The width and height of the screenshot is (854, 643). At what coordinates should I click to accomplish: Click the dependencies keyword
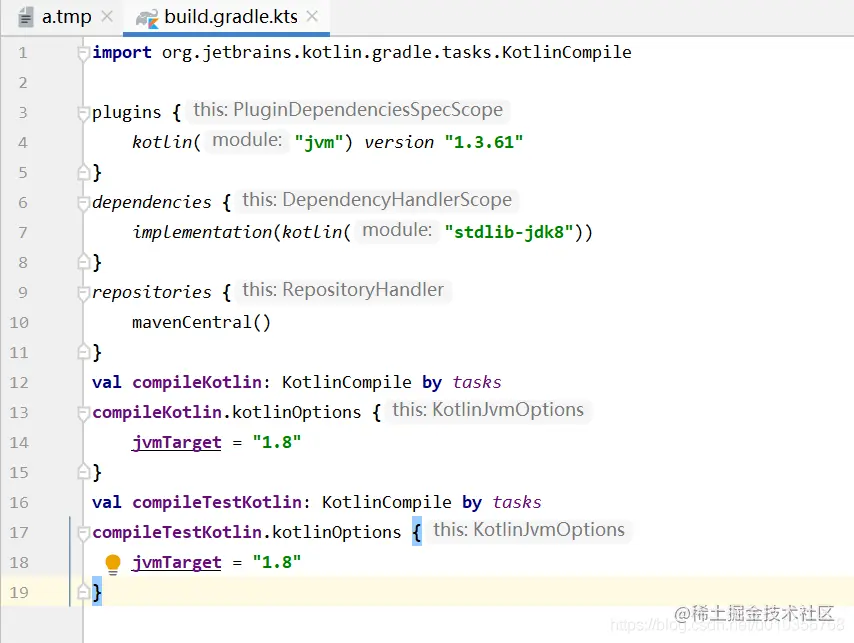(151, 202)
